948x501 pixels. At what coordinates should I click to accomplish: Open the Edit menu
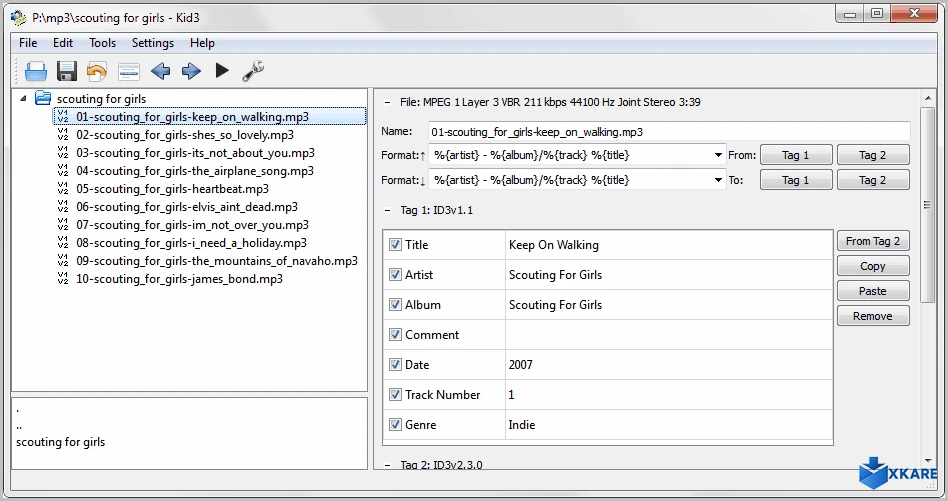click(63, 43)
